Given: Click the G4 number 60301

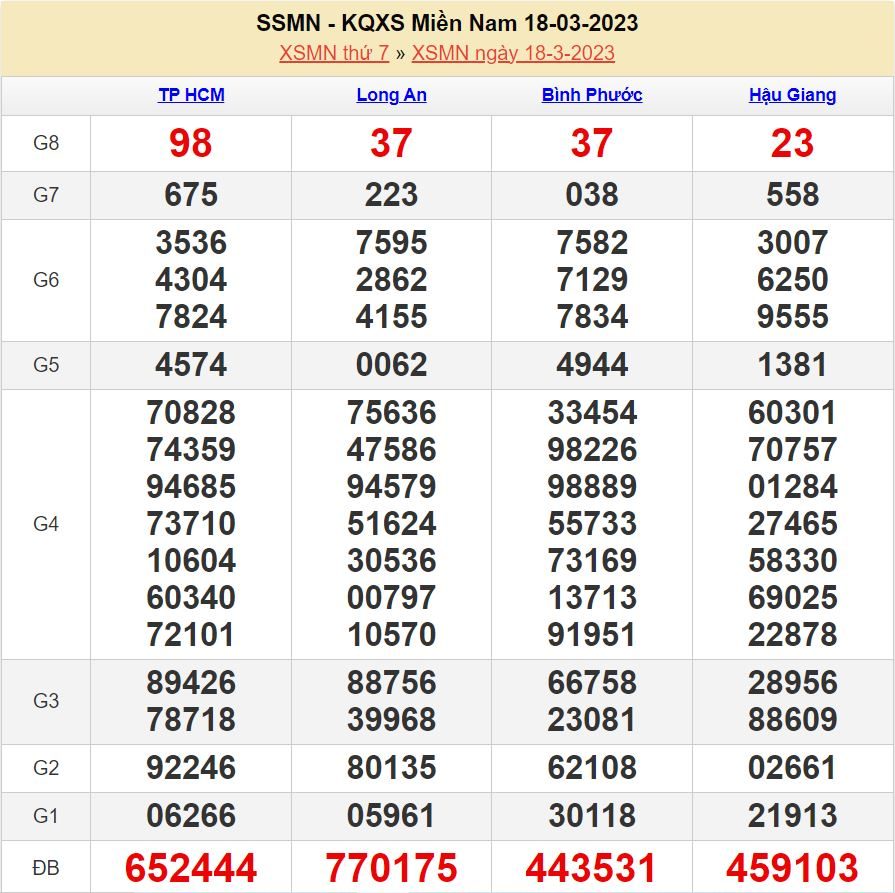Looking at the screenshot, I should 792,413.
